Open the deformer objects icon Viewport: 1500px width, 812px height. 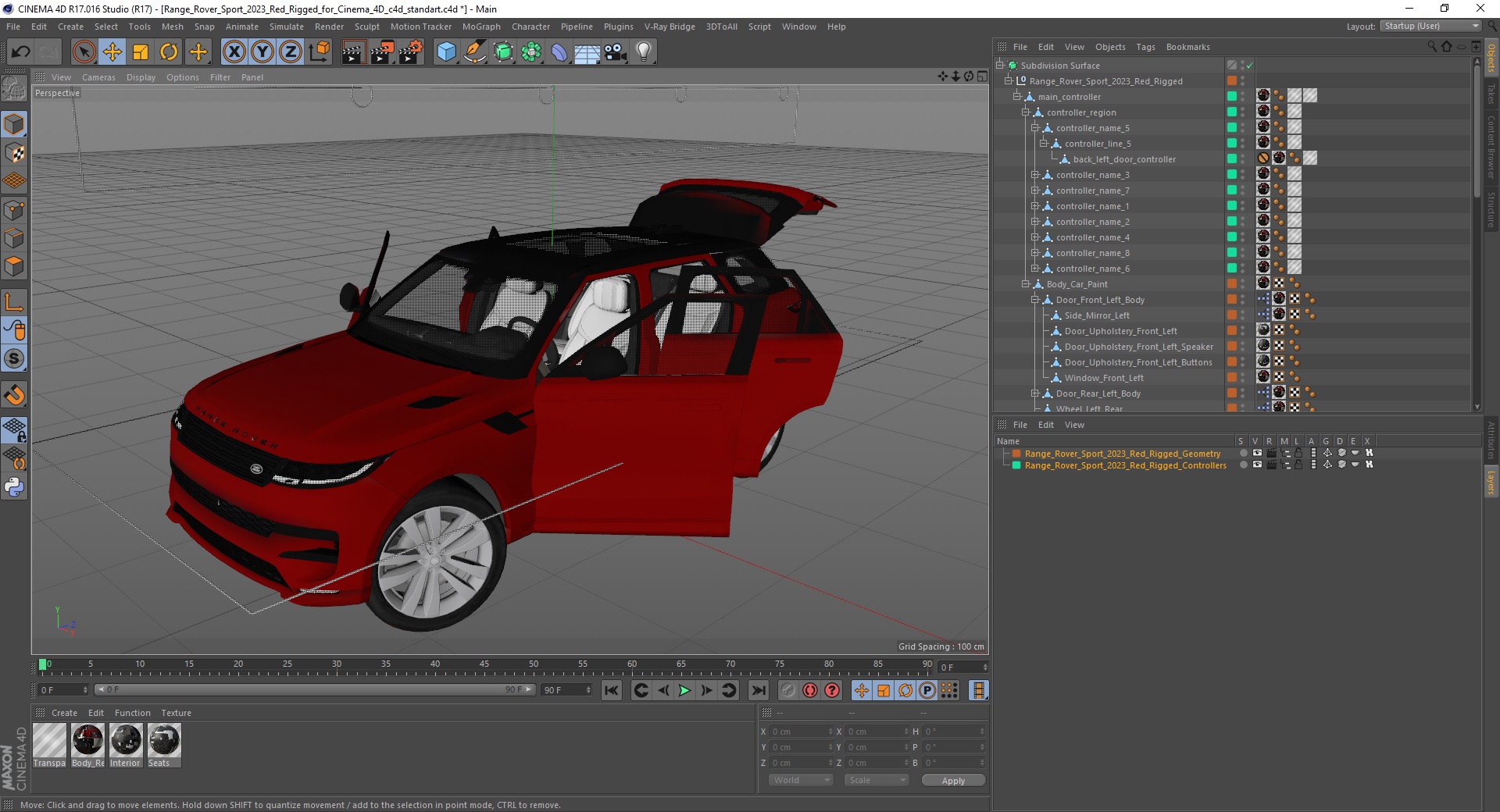coord(559,52)
